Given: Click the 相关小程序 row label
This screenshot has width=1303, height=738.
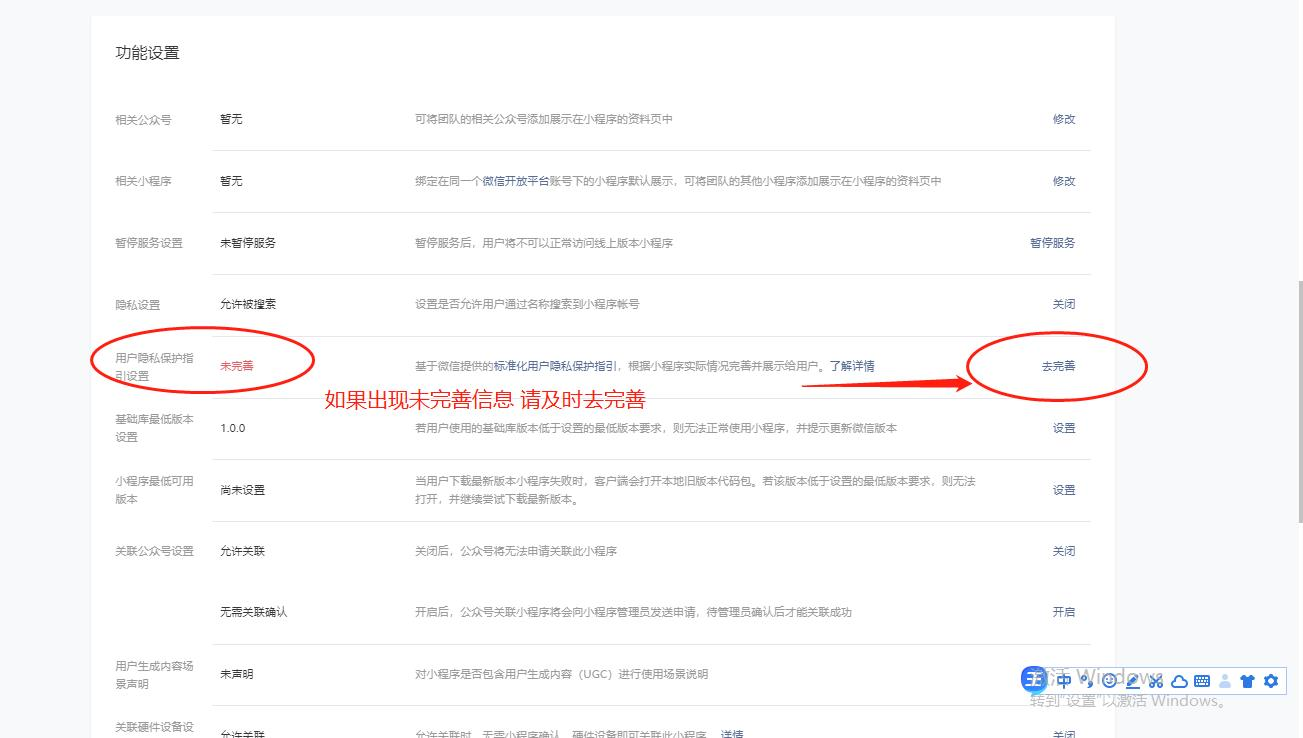Looking at the screenshot, I should click(143, 182).
